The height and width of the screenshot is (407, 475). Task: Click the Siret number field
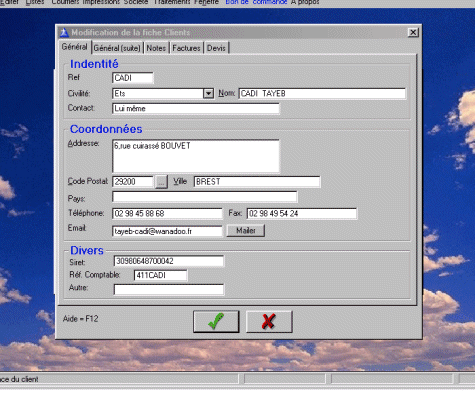coord(169,261)
